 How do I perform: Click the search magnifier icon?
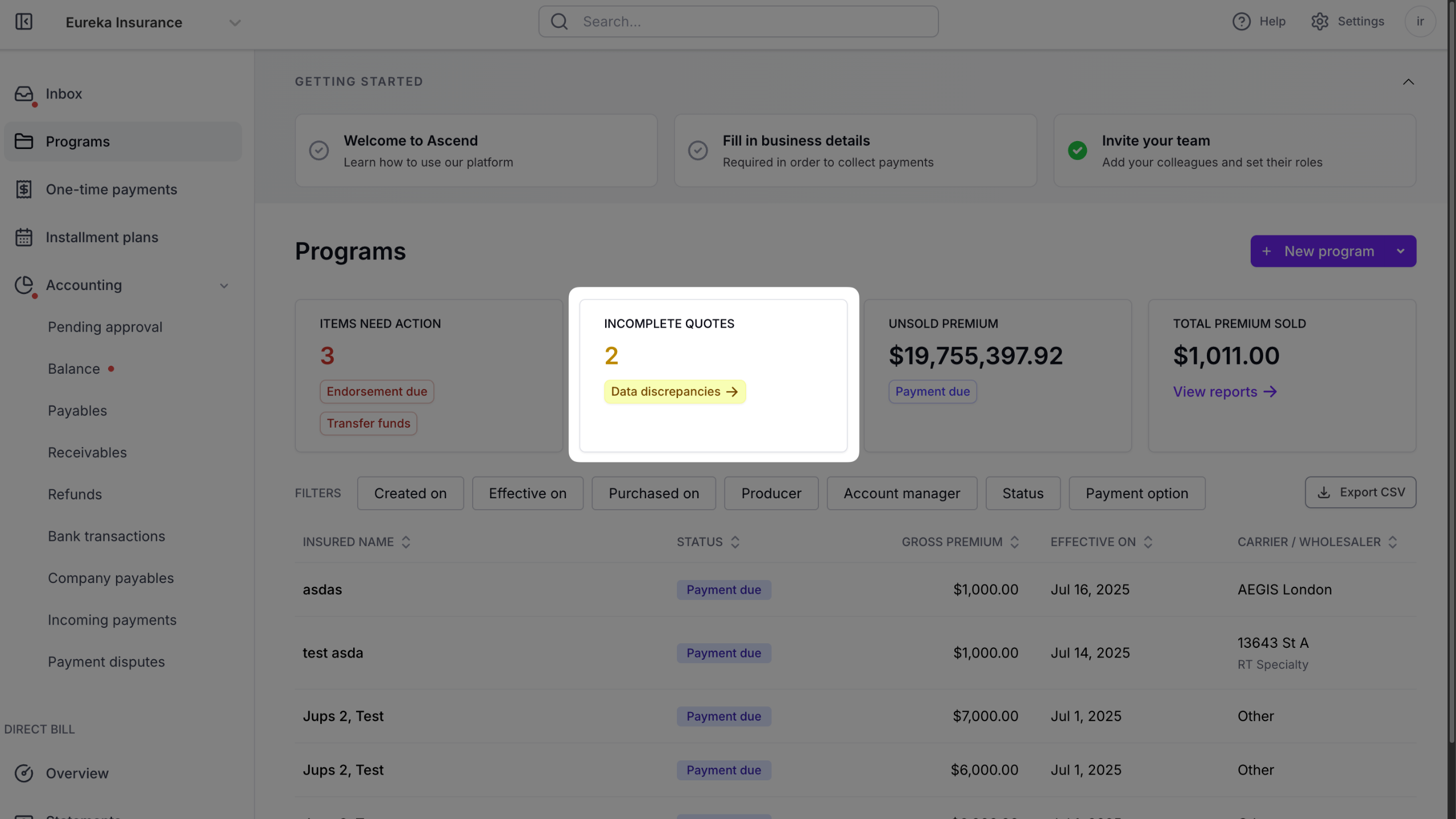click(x=560, y=22)
